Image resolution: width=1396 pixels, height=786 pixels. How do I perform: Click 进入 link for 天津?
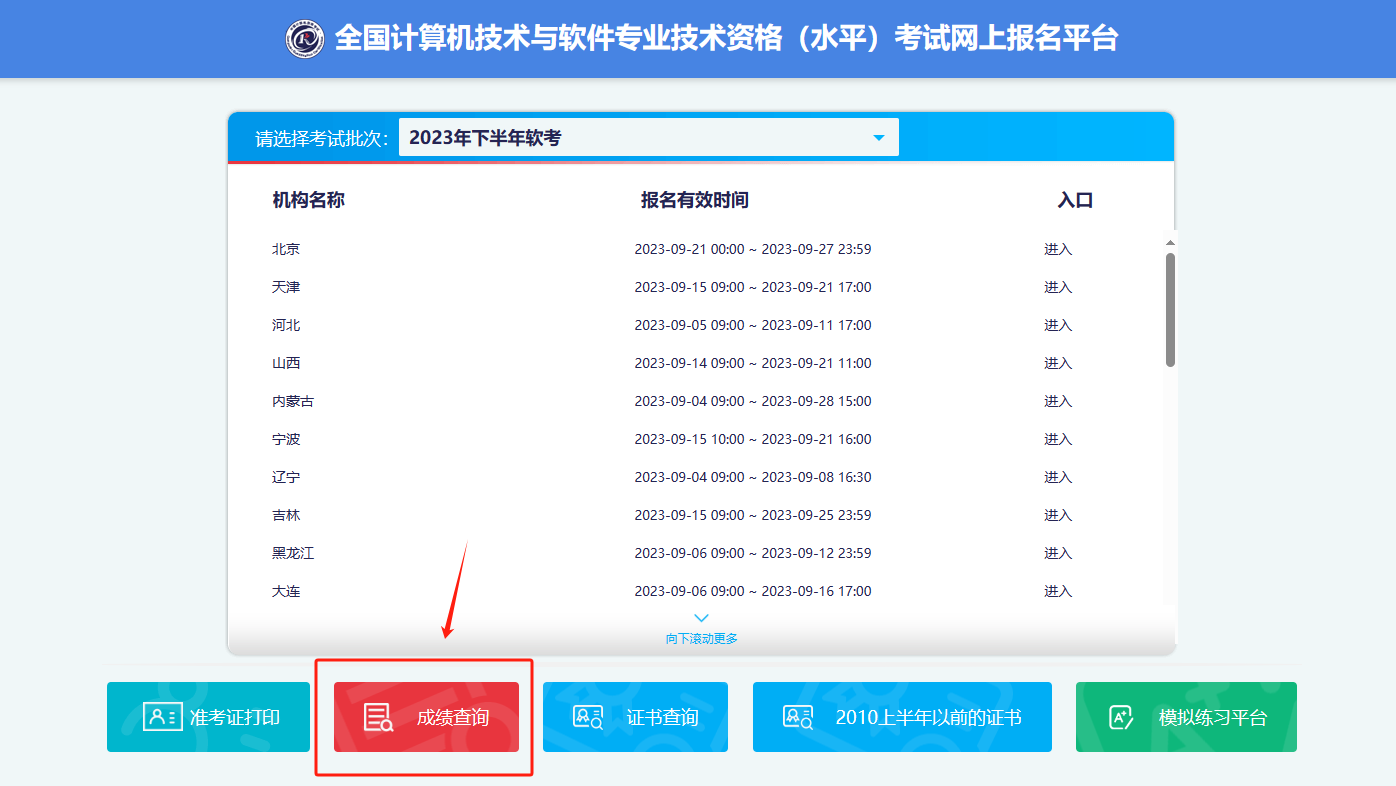tap(1057, 287)
